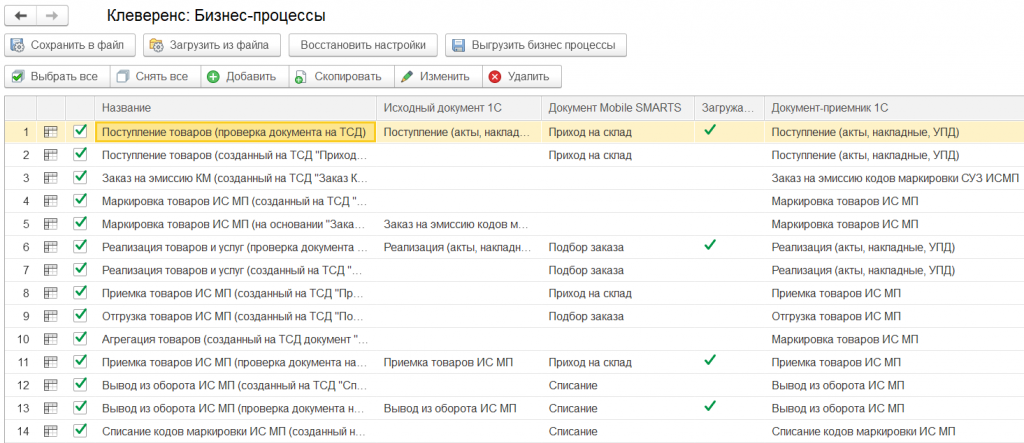Viewport: 1024px width, 443px height.
Task: Click Удалить in toolbar
Action: point(521,76)
